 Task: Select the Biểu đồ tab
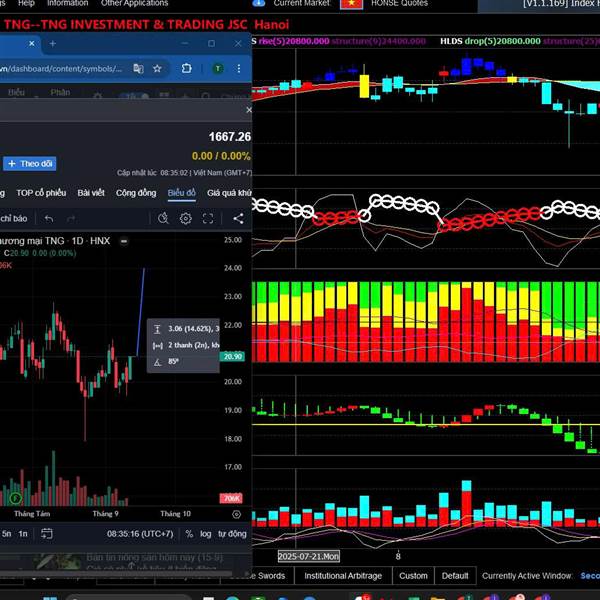coord(181,193)
